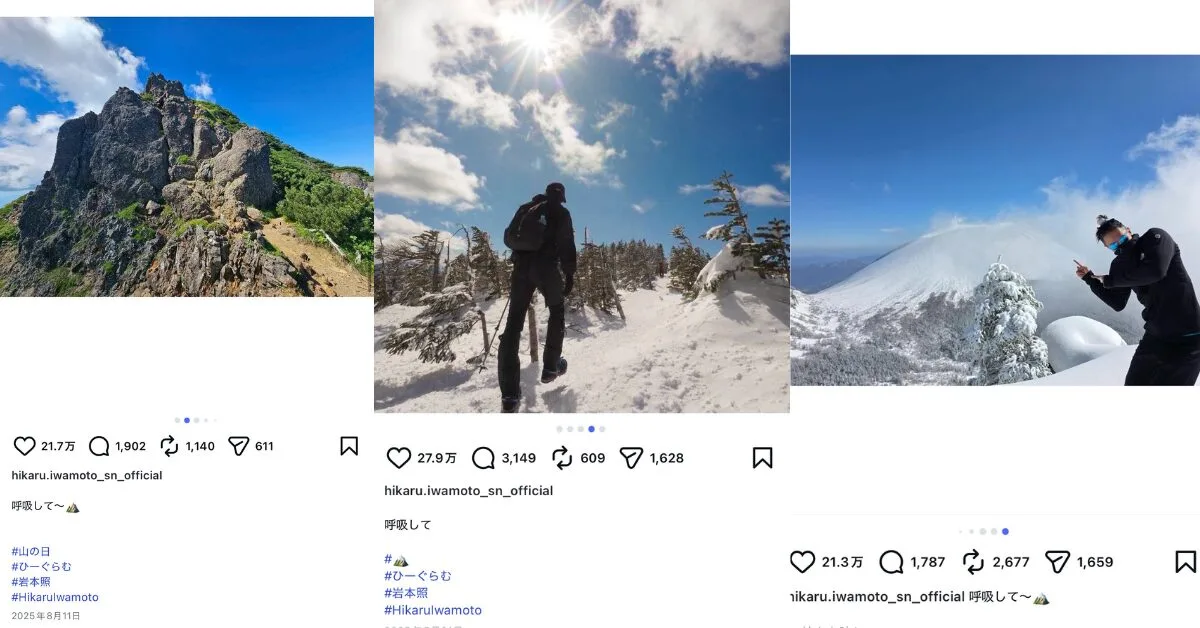Share the post with 611 shares
Screen dimensions: 1200x628
tap(238, 446)
